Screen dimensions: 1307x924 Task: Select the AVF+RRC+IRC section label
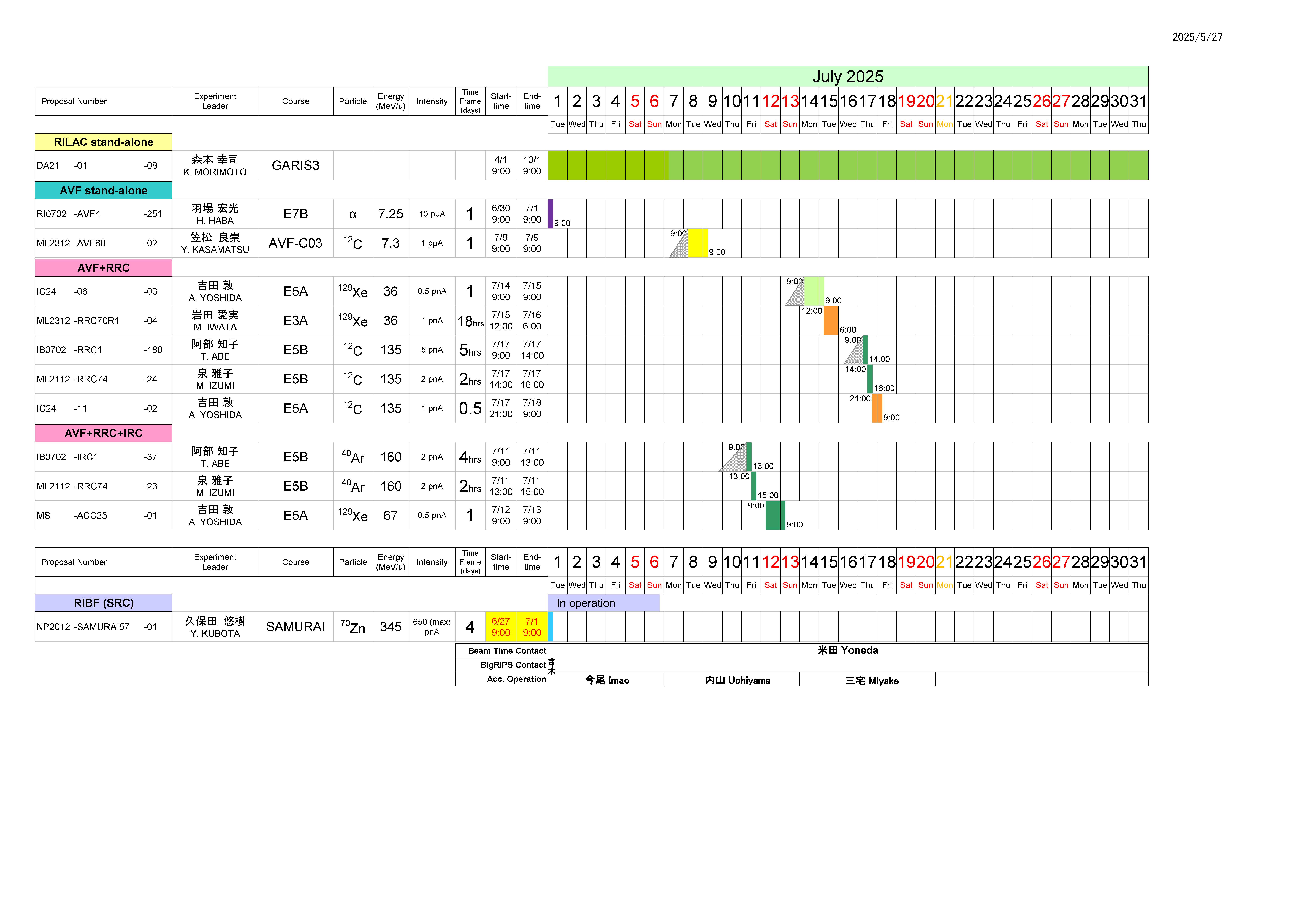click(104, 433)
